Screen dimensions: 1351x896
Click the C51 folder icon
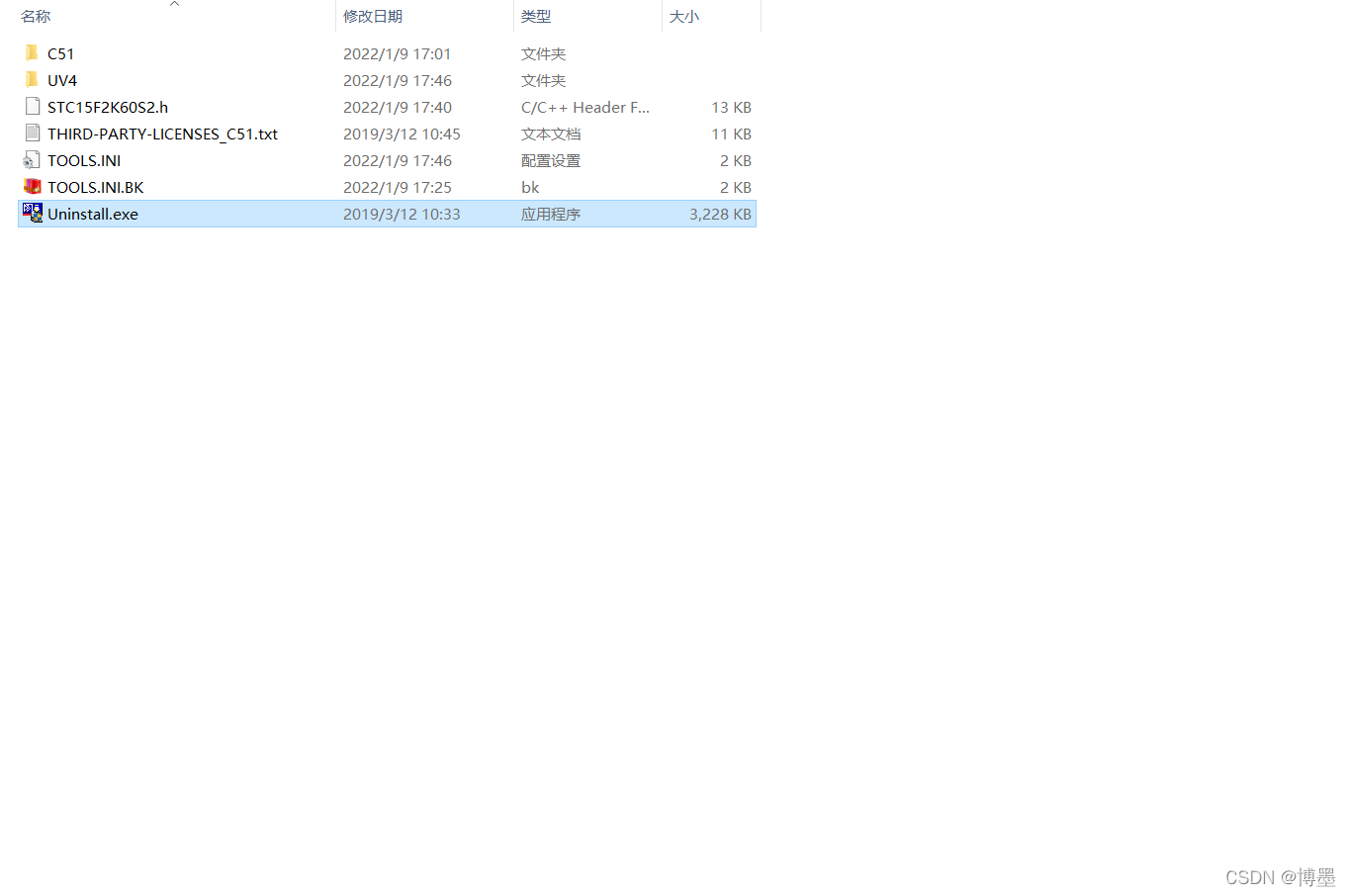coord(32,53)
